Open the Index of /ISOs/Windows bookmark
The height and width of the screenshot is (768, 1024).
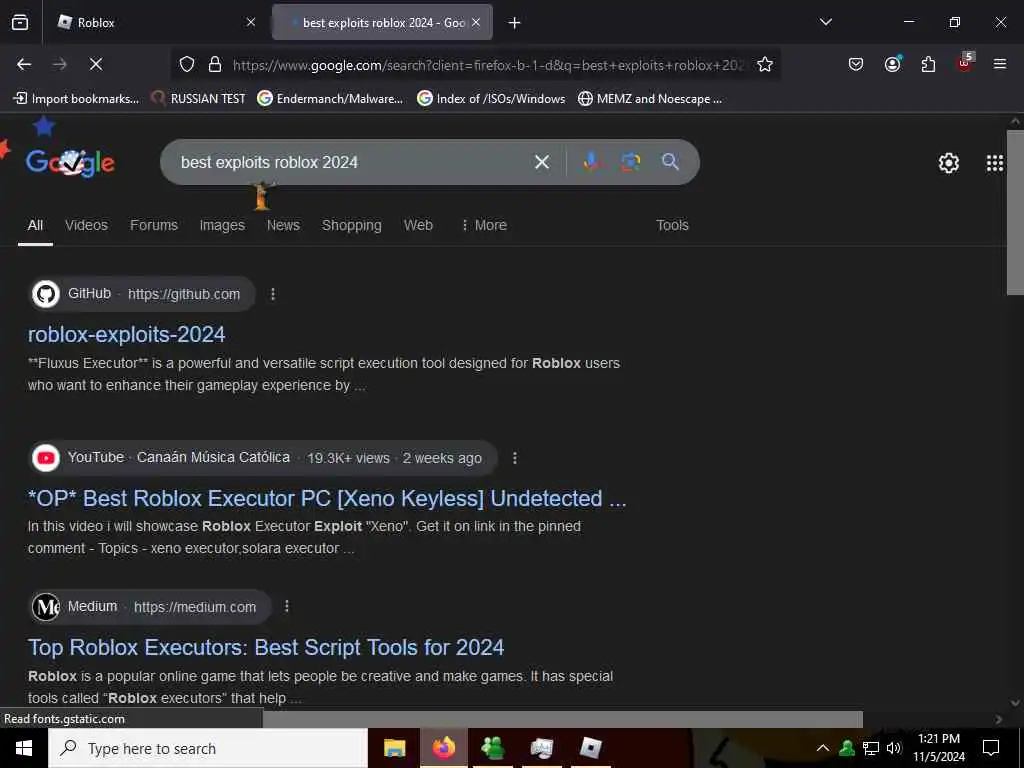point(491,99)
